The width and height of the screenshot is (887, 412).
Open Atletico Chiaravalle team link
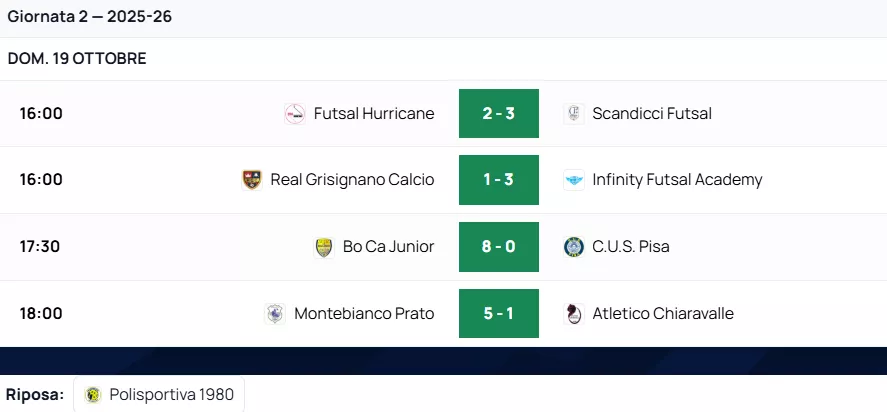point(663,314)
